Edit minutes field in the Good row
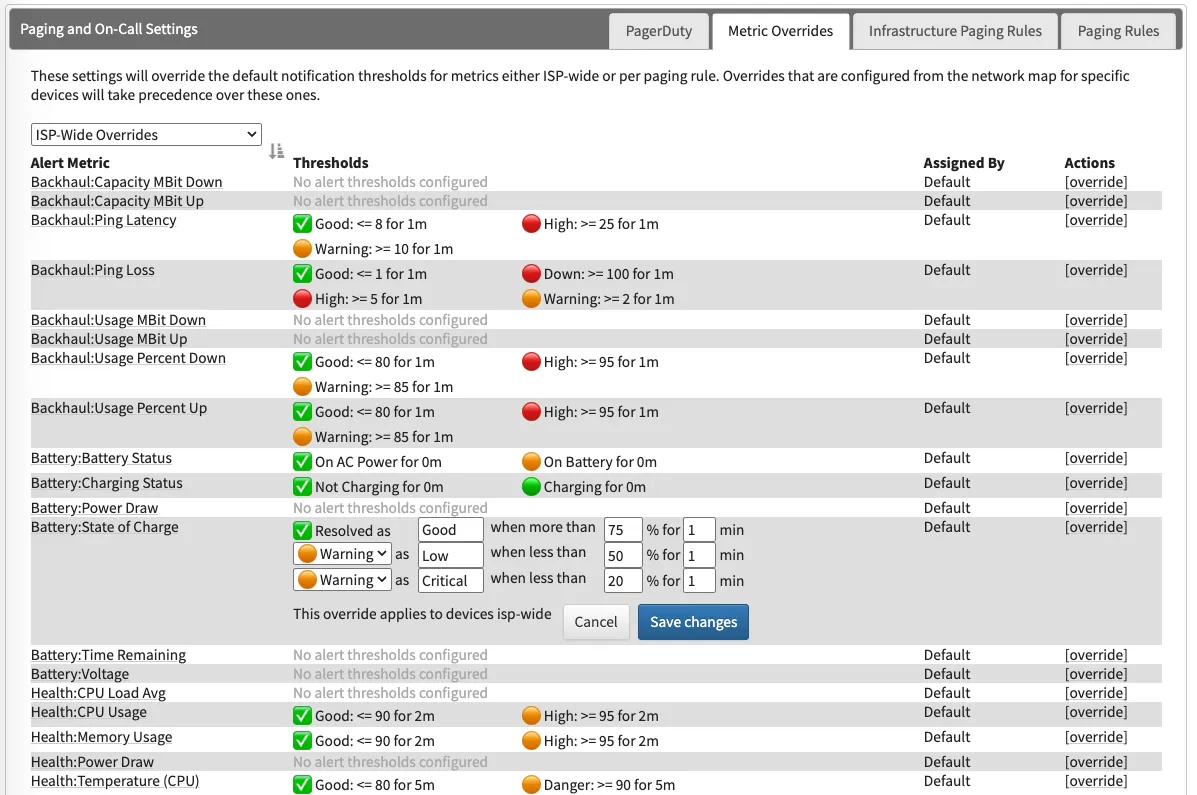Screen dimensions: 1197x795 click(699, 529)
